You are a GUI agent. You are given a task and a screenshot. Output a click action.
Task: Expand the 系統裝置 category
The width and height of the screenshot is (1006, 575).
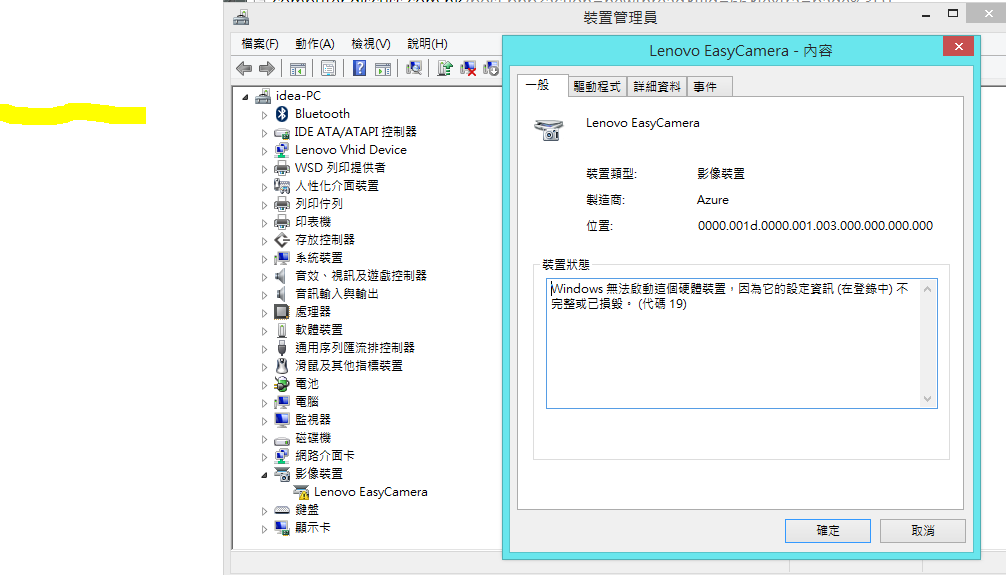click(264, 259)
